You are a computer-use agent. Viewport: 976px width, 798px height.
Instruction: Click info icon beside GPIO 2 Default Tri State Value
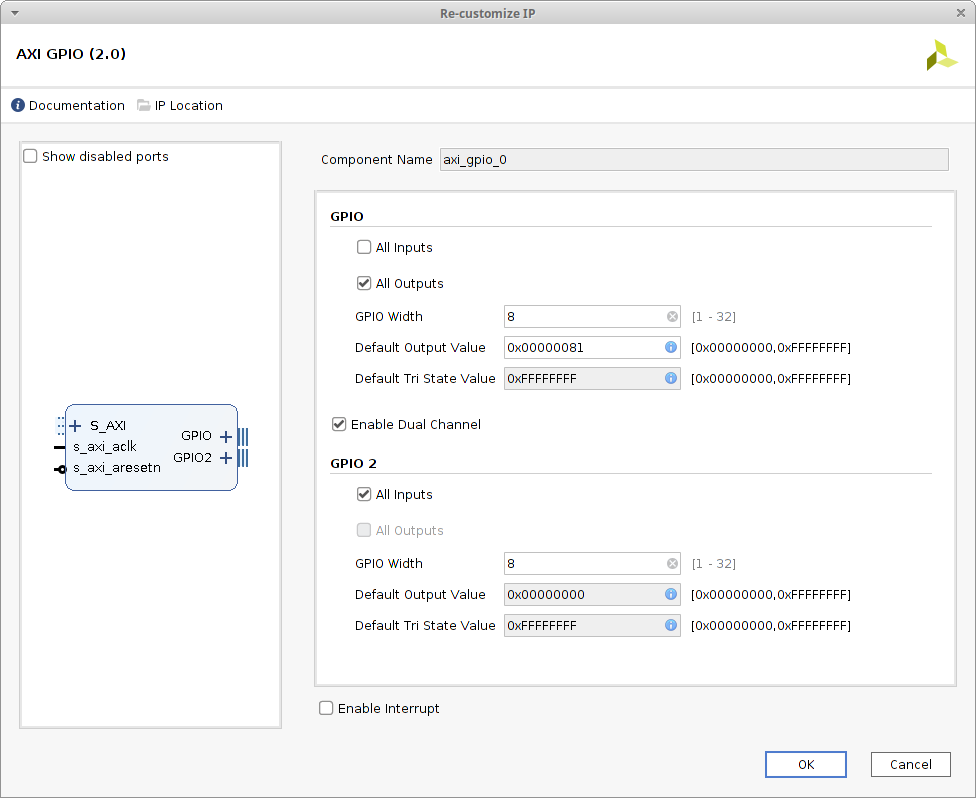(671, 626)
